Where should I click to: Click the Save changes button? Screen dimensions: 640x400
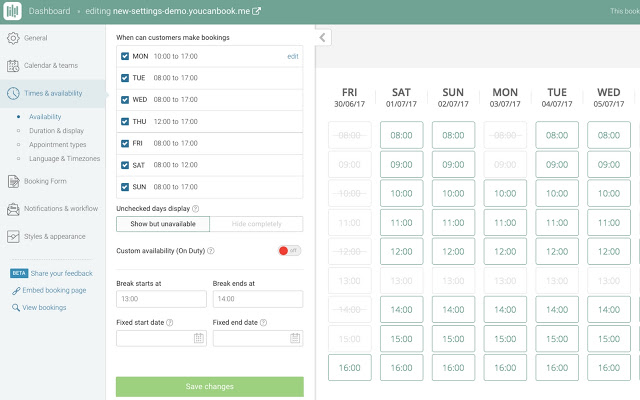[x=209, y=386]
